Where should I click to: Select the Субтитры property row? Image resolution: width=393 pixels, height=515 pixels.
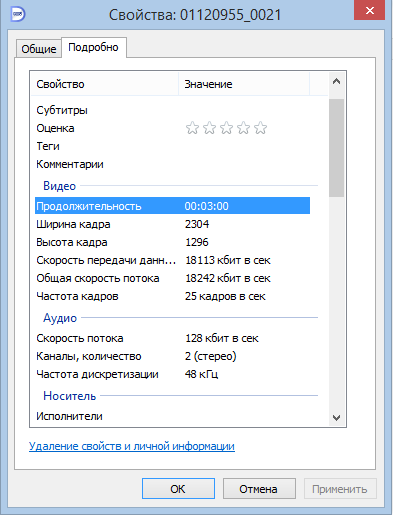click(x=172, y=110)
